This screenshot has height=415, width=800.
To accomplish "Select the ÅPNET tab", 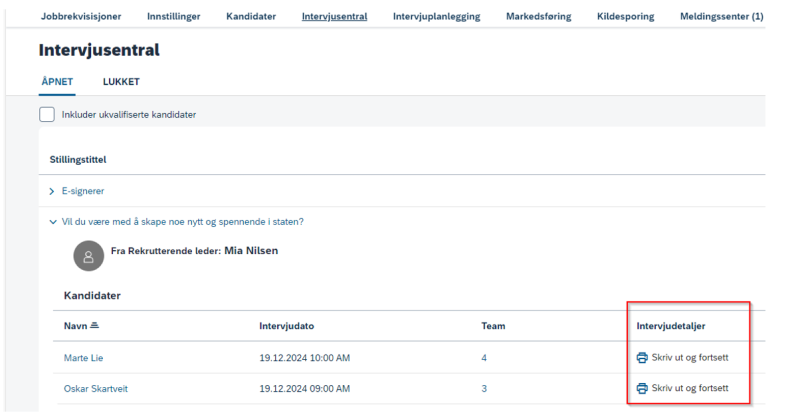I will point(57,82).
